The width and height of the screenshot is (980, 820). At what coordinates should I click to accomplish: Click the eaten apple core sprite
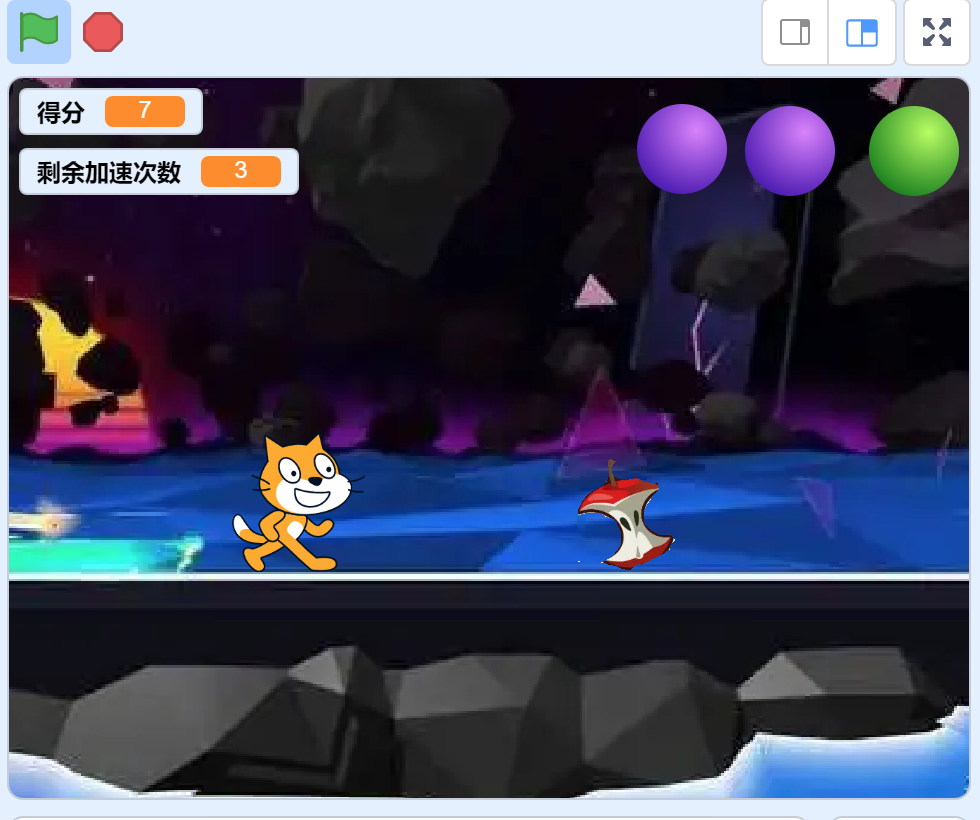pos(626,515)
